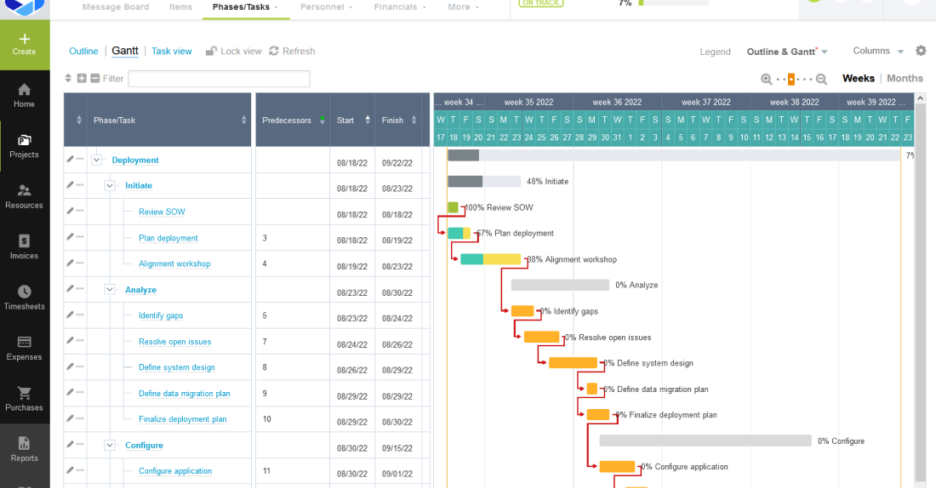Open the Define system design task link
Screen dimensions: 936x488
pos(177,367)
